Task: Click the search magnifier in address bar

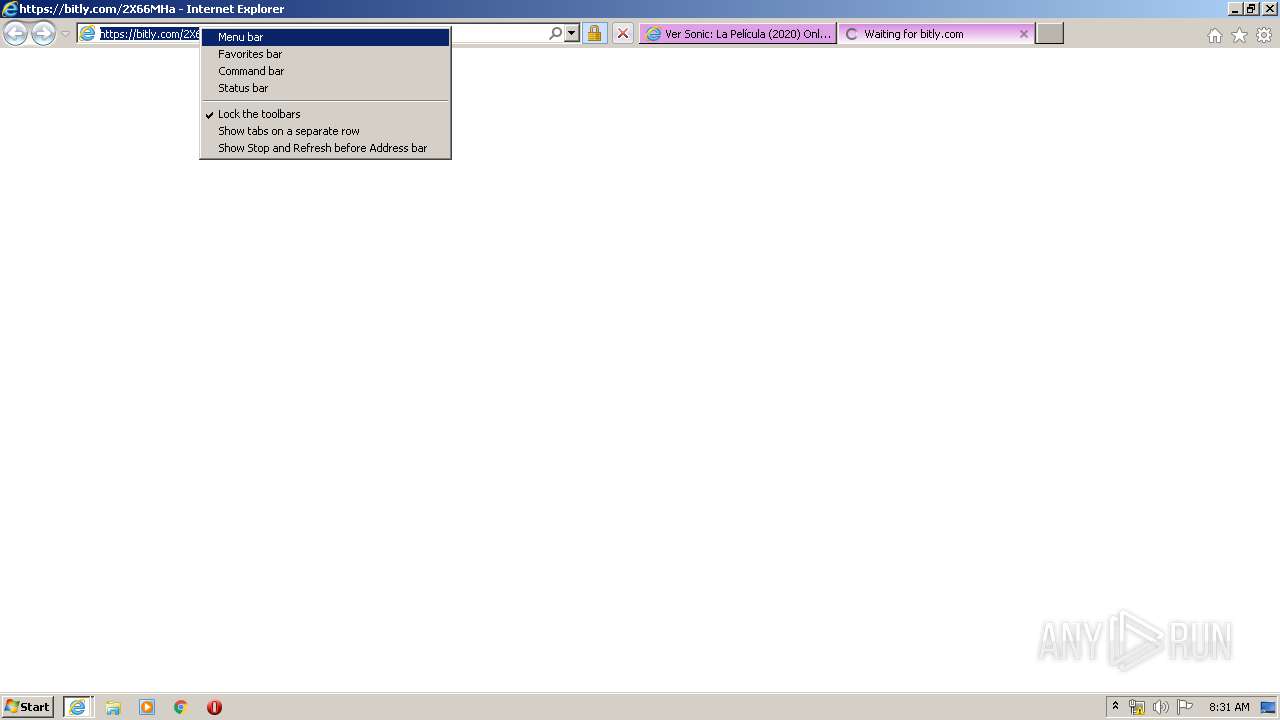Action: coord(556,33)
